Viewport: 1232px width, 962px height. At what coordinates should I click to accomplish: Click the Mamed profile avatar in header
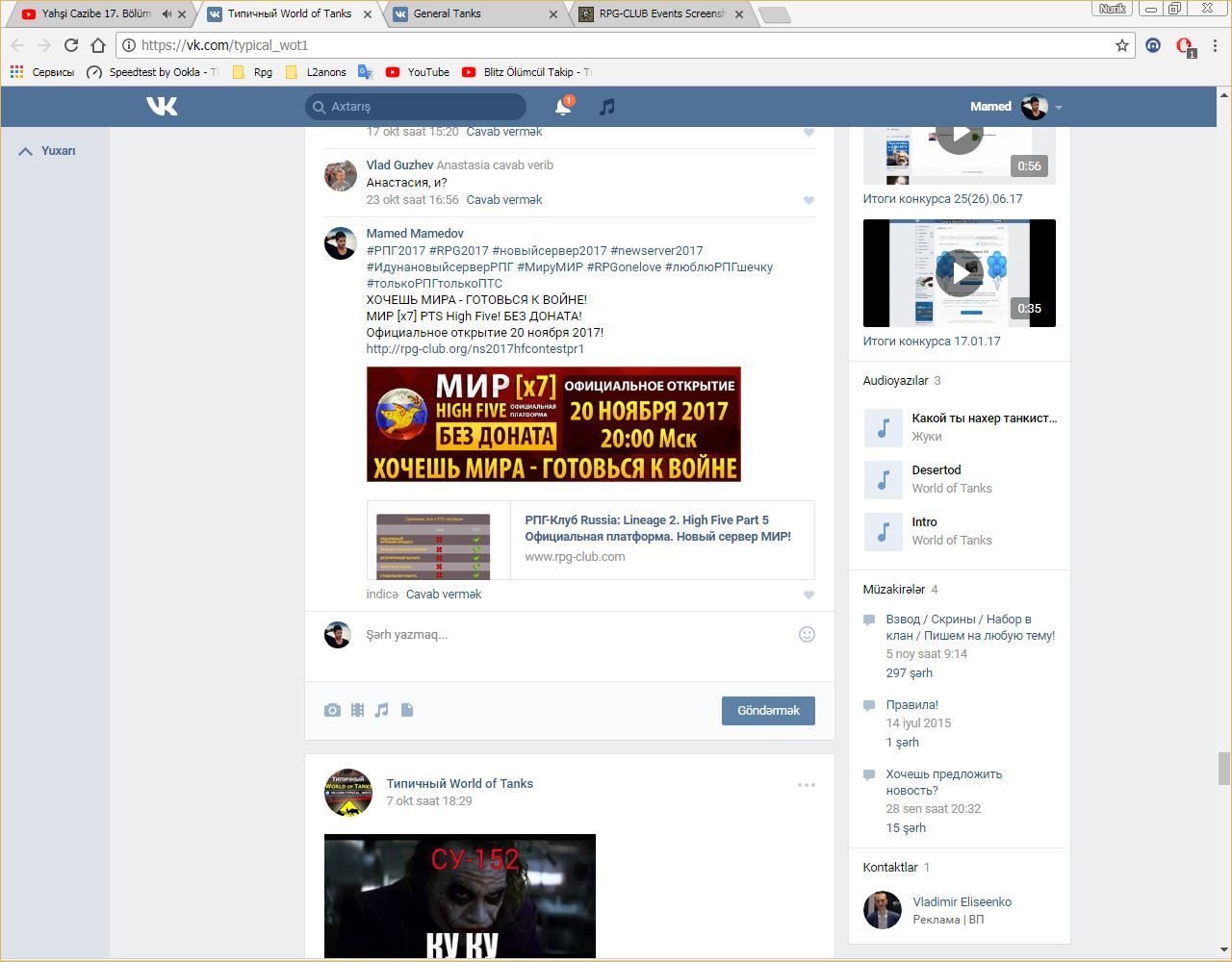(1035, 107)
